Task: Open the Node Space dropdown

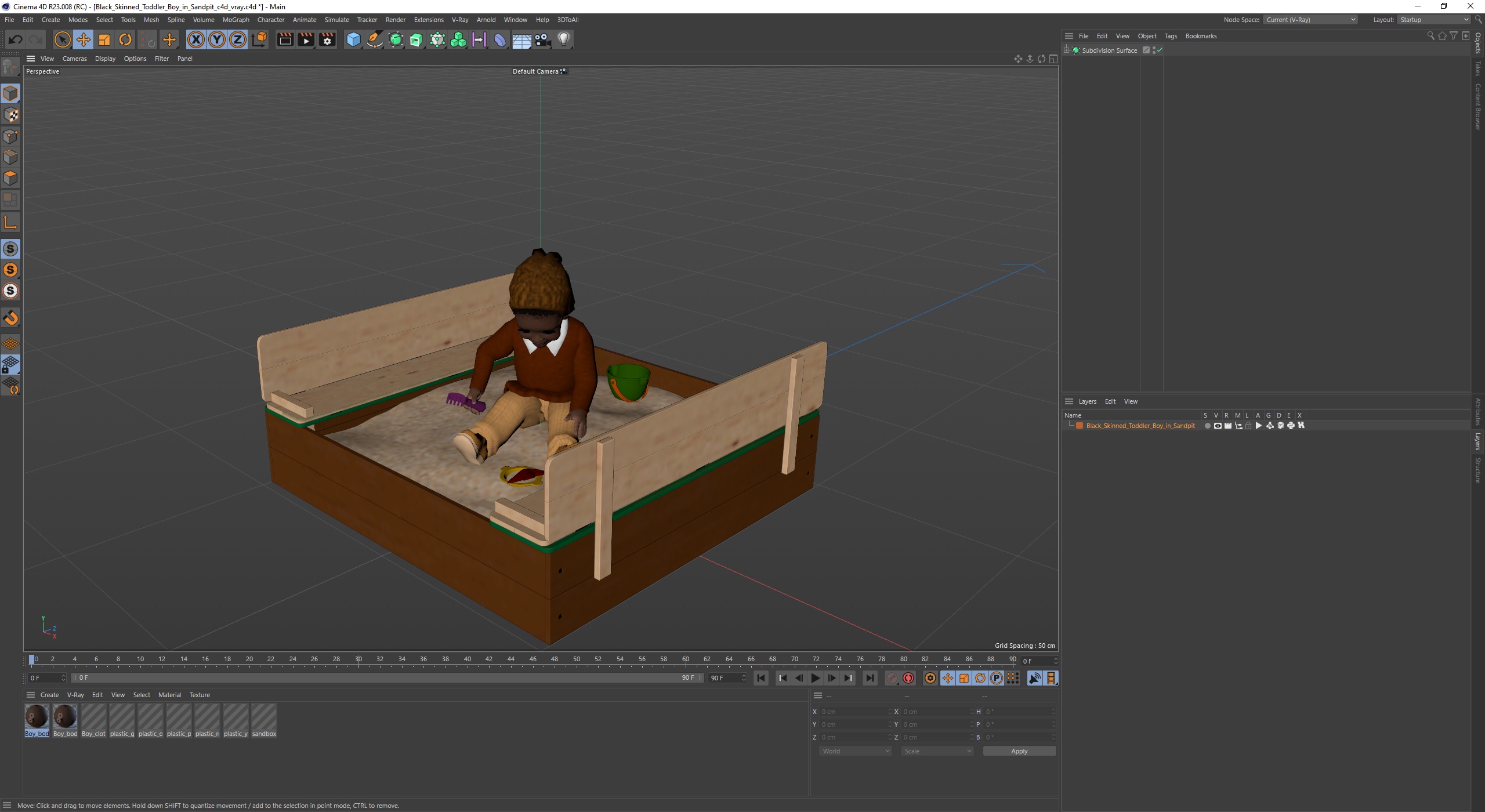Action: coord(1311,20)
